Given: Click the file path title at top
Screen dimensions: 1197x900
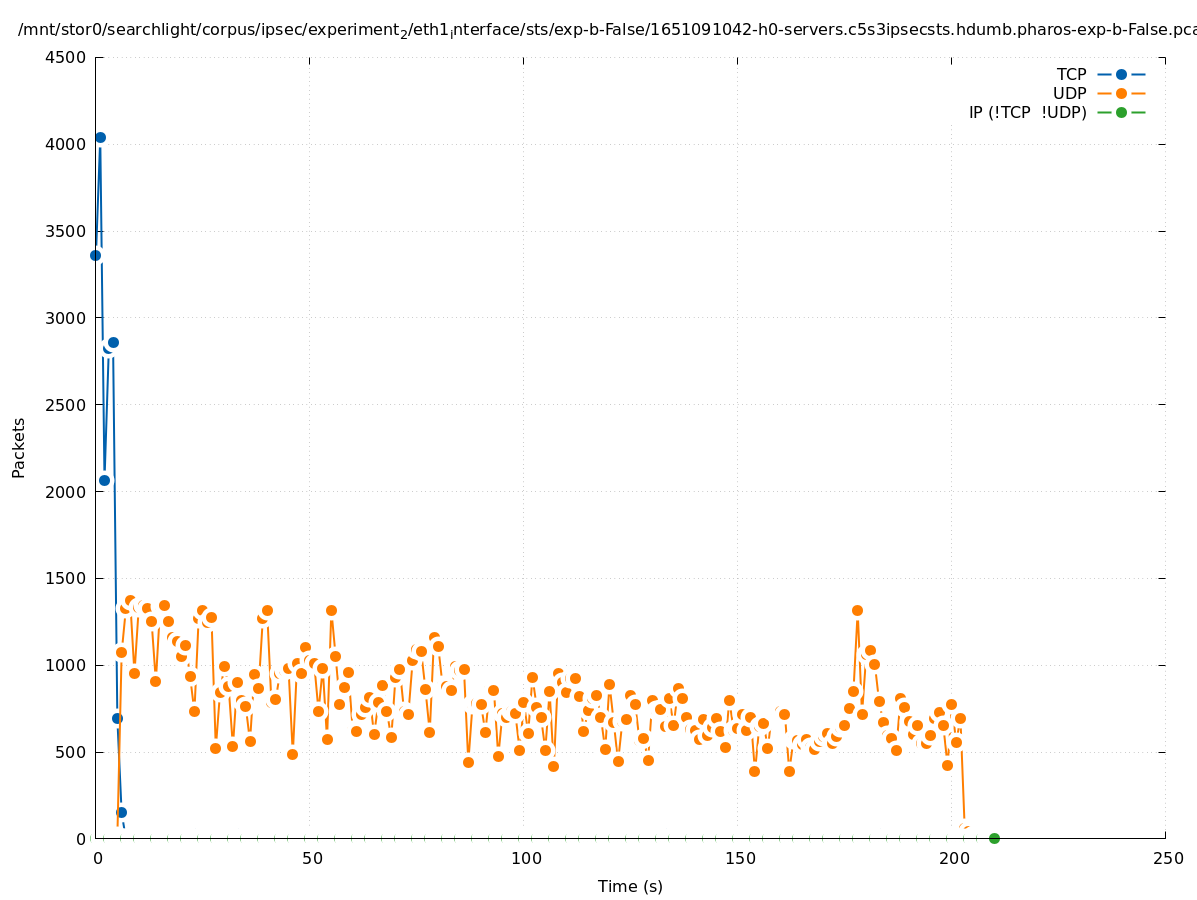Looking at the screenshot, I should (x=606, y=30).
